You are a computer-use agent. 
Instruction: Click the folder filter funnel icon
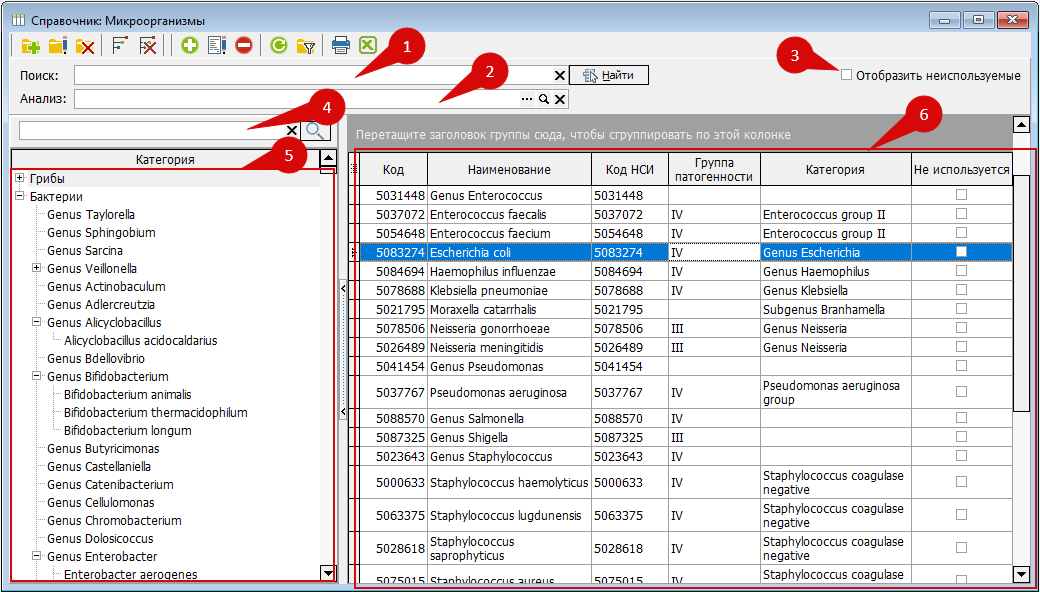pos(306,46)
